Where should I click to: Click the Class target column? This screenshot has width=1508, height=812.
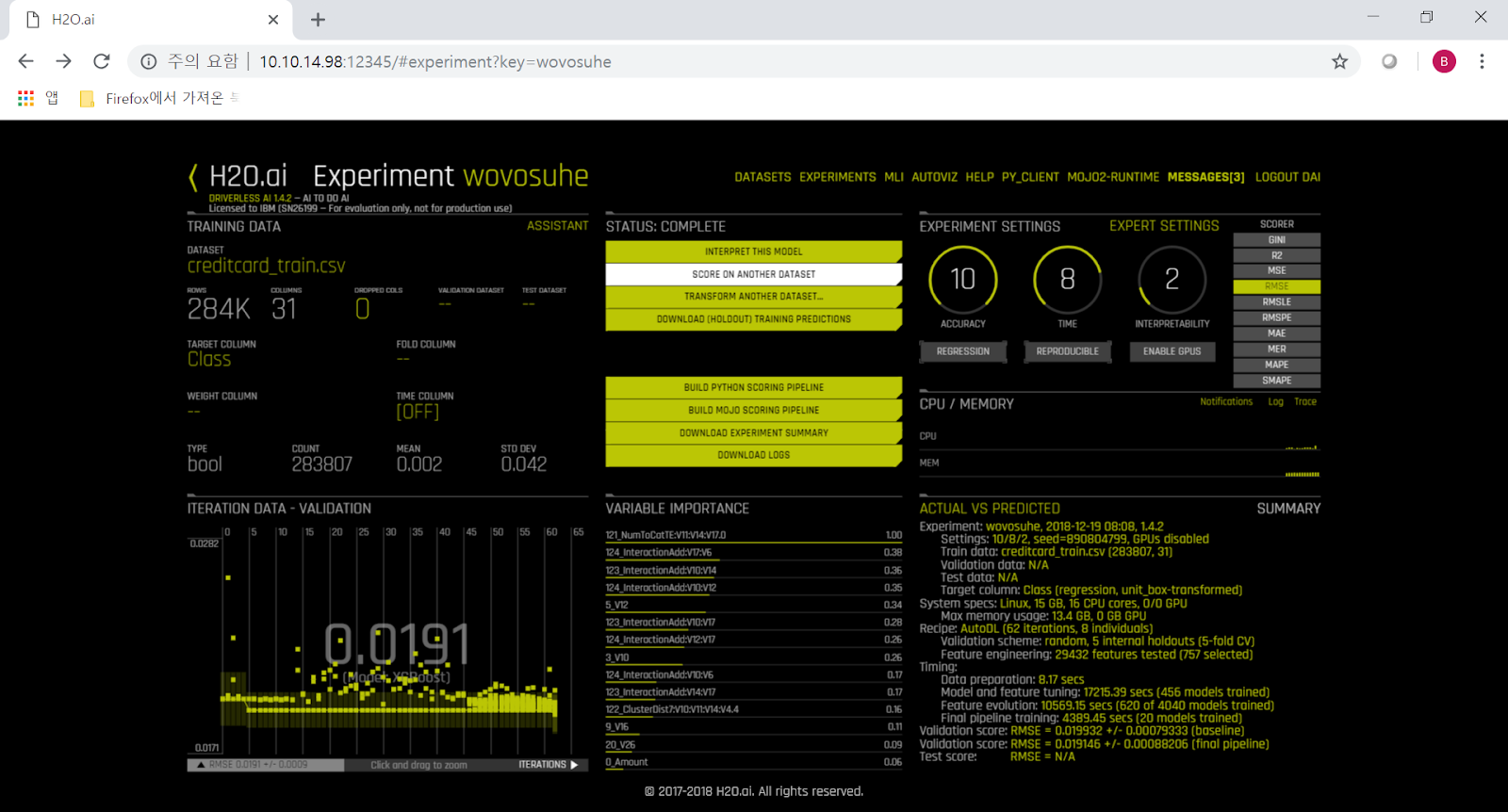pos(209,360)
